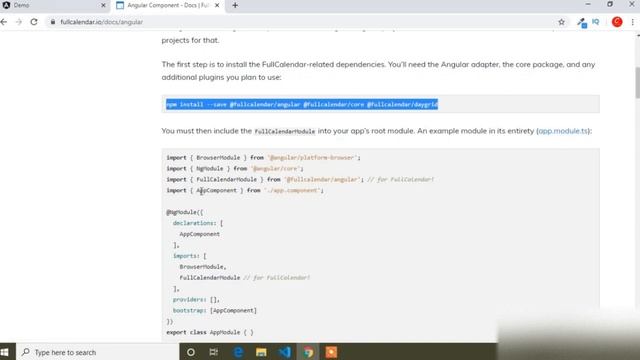This screenshot has height=360, width=640.
Task: Click the BrowserModule import line
Action: [x=263, y=158]
